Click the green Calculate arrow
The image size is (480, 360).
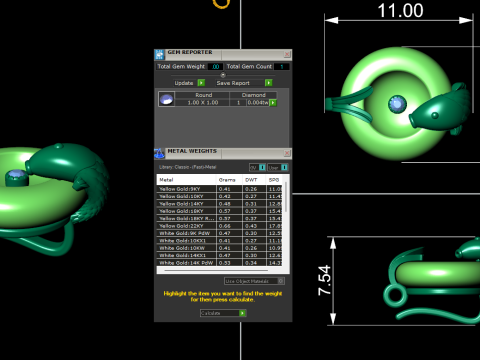point(243,313)
